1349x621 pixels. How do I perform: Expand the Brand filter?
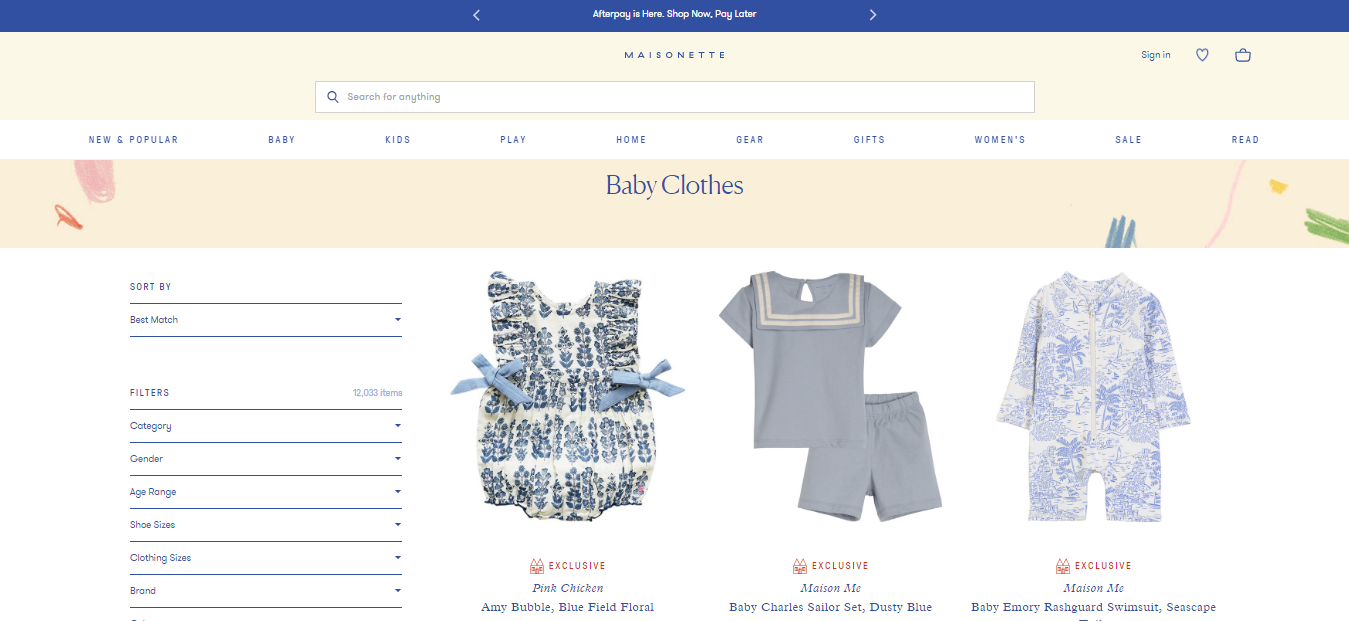tap(266, 591)
